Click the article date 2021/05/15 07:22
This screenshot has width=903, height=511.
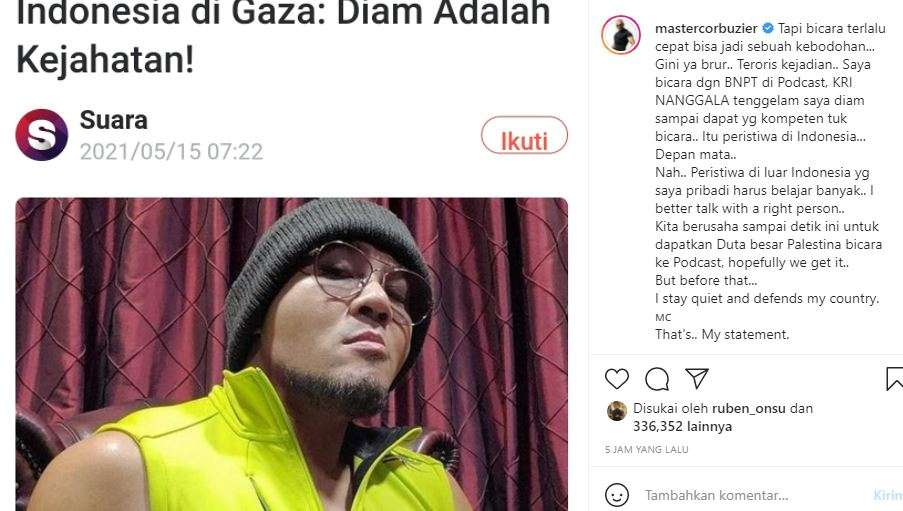[171, 152]
